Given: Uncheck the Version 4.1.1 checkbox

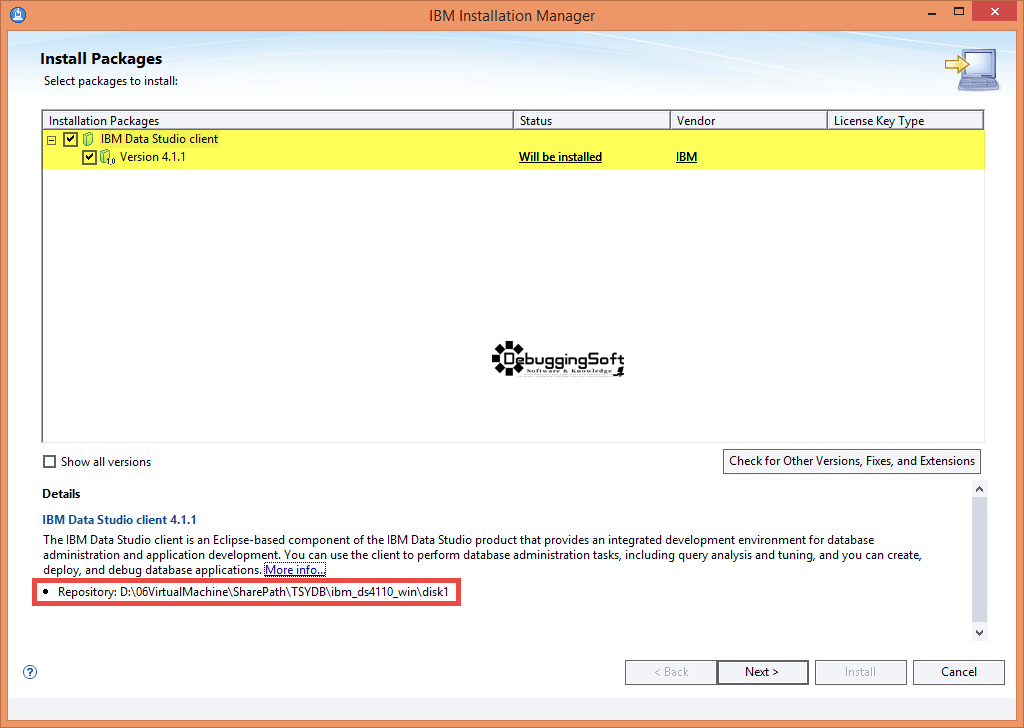Looking at the screenshot, I should (x=89, y=157).
